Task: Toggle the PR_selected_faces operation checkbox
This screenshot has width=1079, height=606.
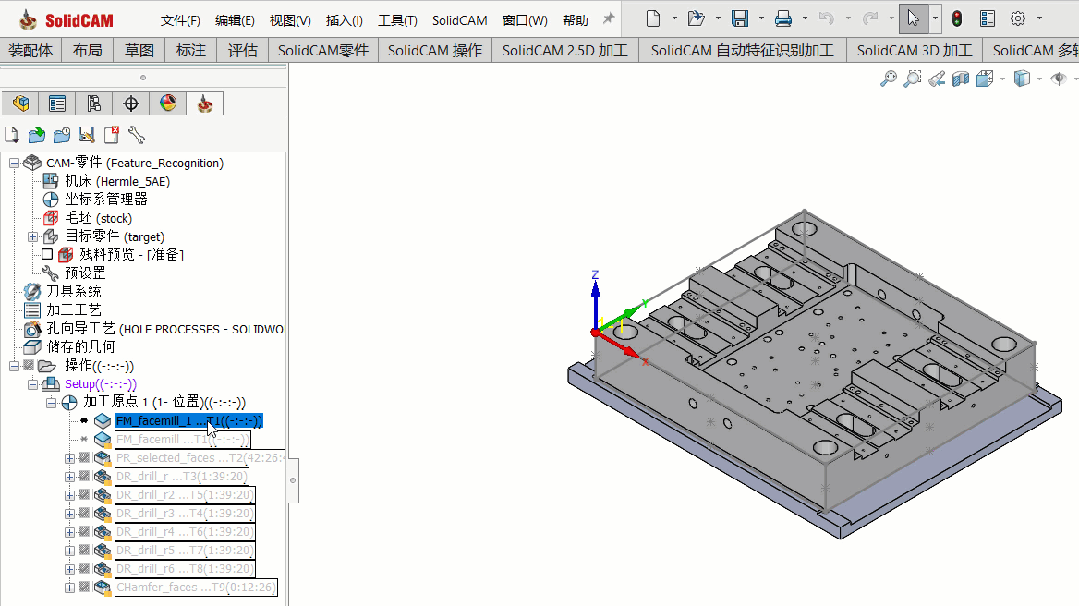Action: click(x=84, y=457)
